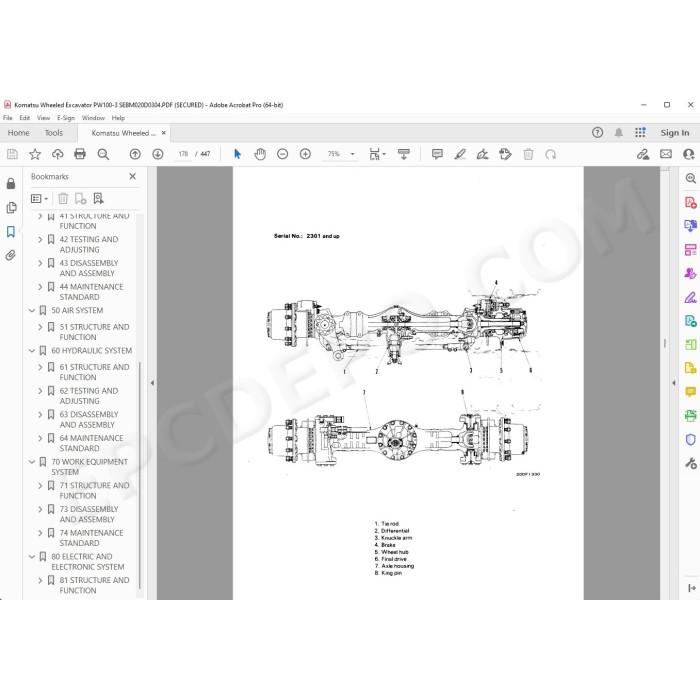Switch to the Tools tab
Screen dimensions: 700x700
click(x=54, y=133)
